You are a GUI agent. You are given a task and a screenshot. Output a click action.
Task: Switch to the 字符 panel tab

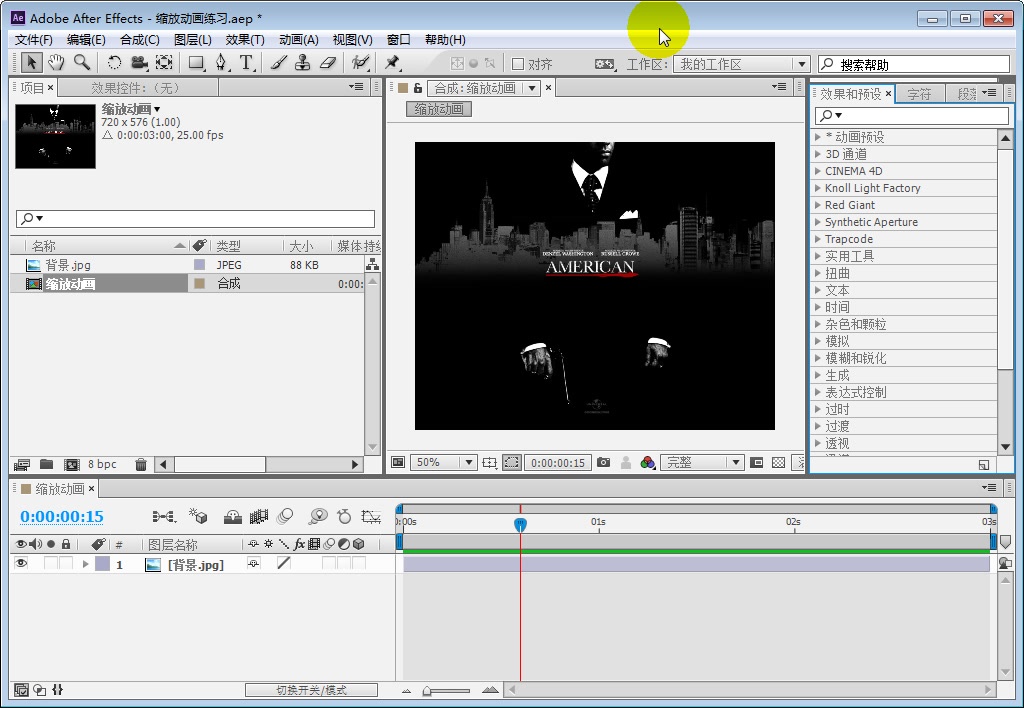[920, 94]
